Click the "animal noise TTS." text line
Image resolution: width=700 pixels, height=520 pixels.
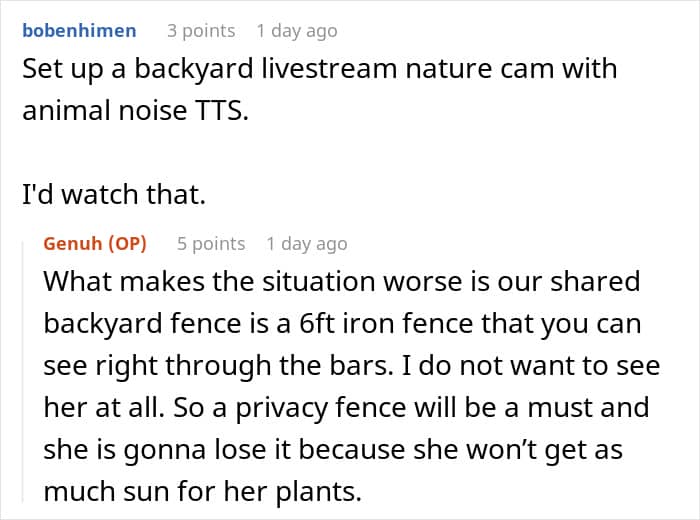coord(133,111)
